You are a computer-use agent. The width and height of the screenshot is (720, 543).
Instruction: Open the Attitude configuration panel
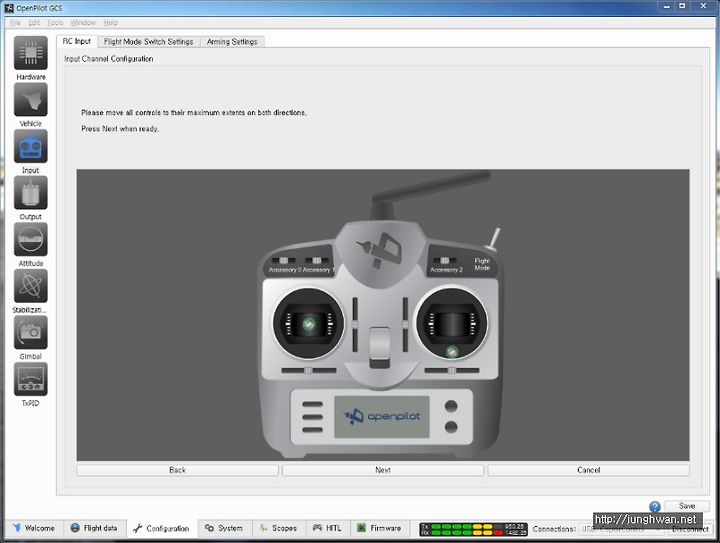(30, 239)
